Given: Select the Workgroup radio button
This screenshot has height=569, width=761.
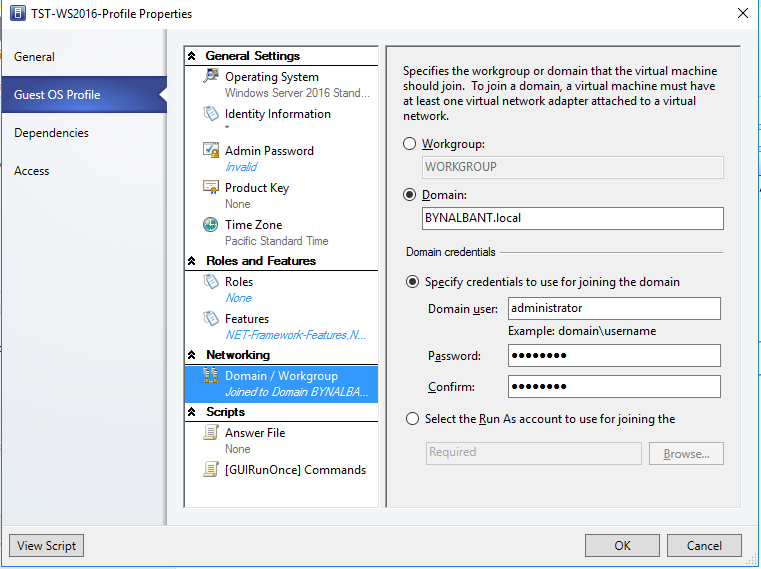Looking at the screenshot, I should [410, 144].
